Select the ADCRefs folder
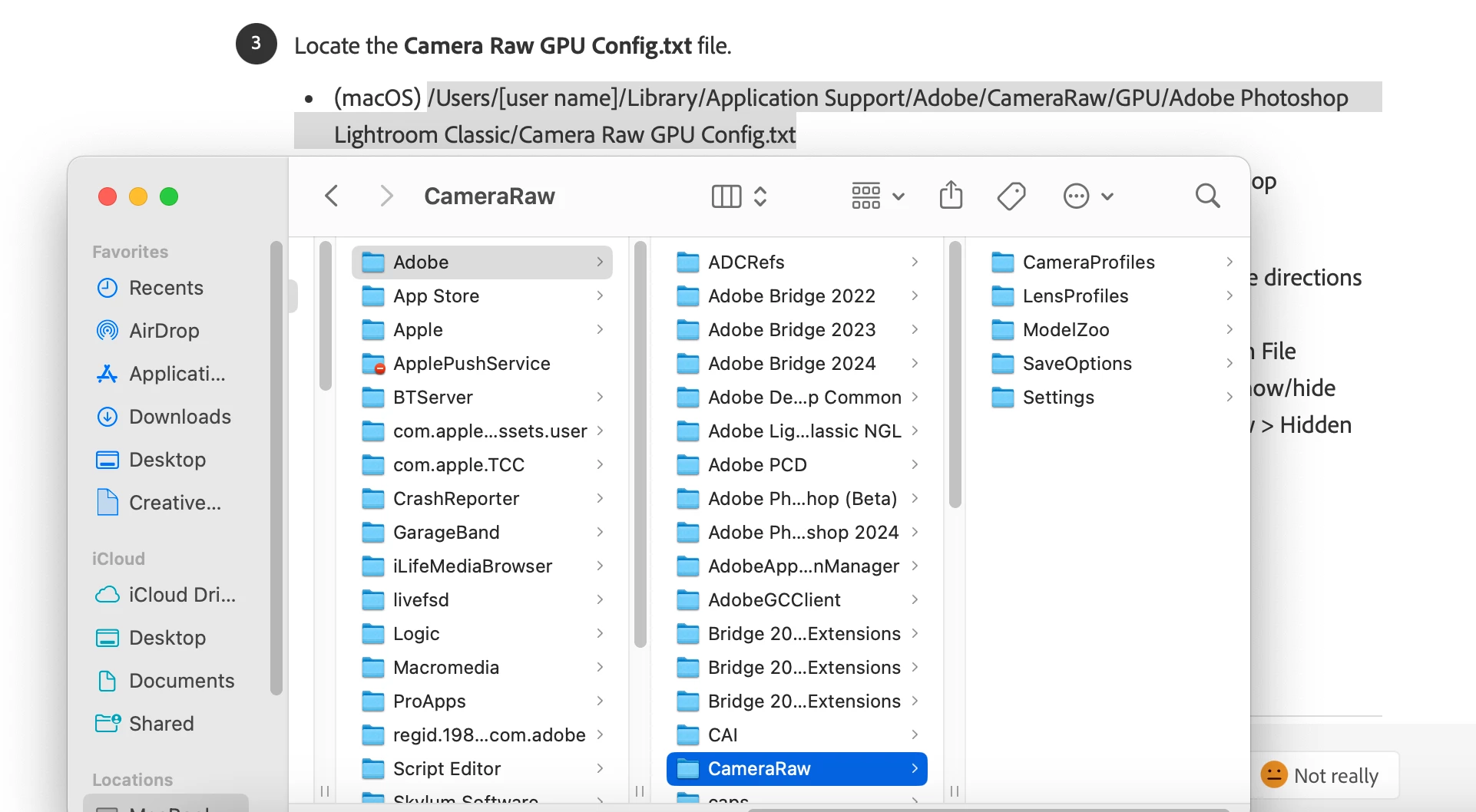The image size is (1476, 812). 796,262
